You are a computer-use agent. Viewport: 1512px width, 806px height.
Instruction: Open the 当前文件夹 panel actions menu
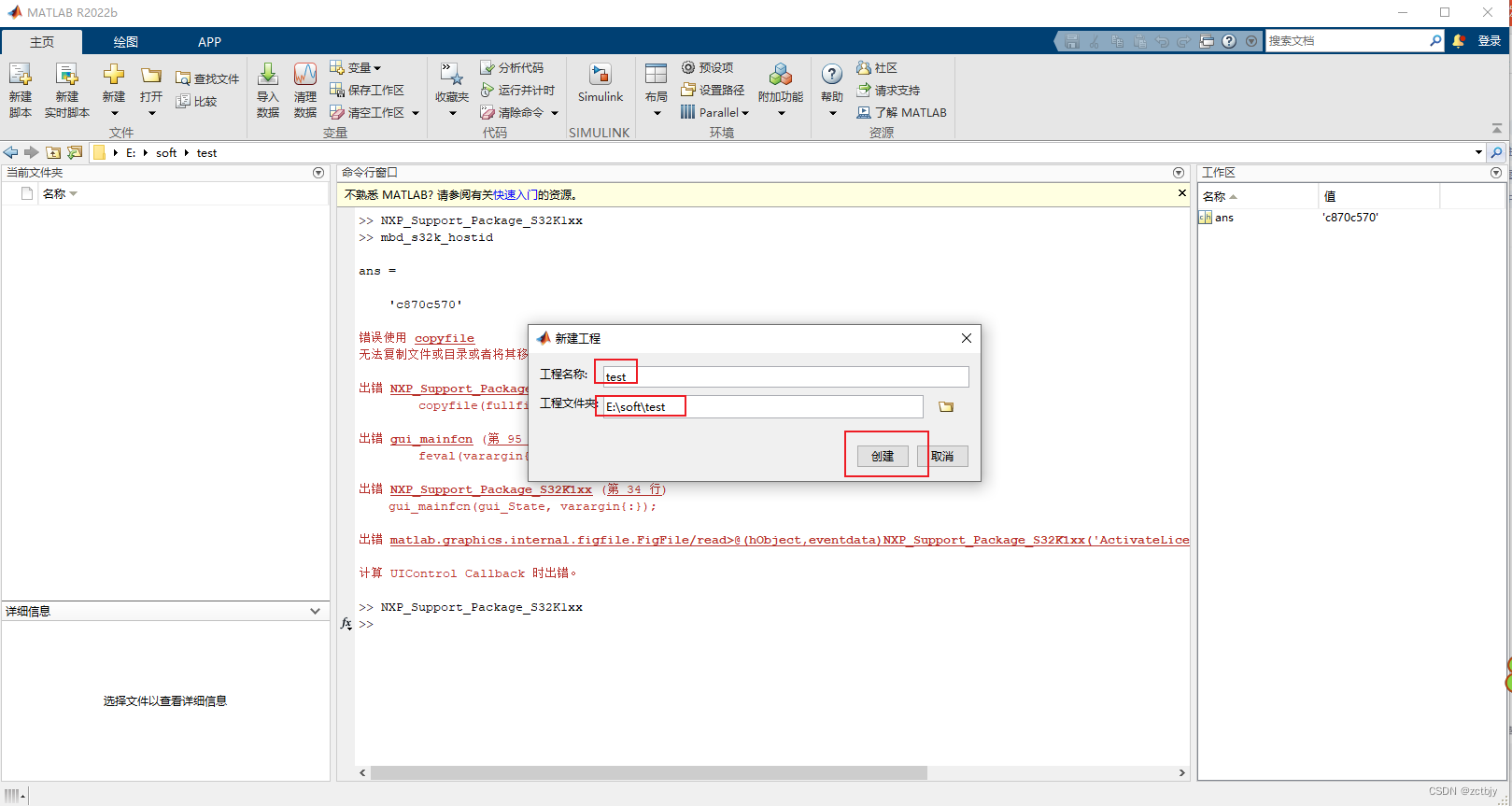point(318,173)
